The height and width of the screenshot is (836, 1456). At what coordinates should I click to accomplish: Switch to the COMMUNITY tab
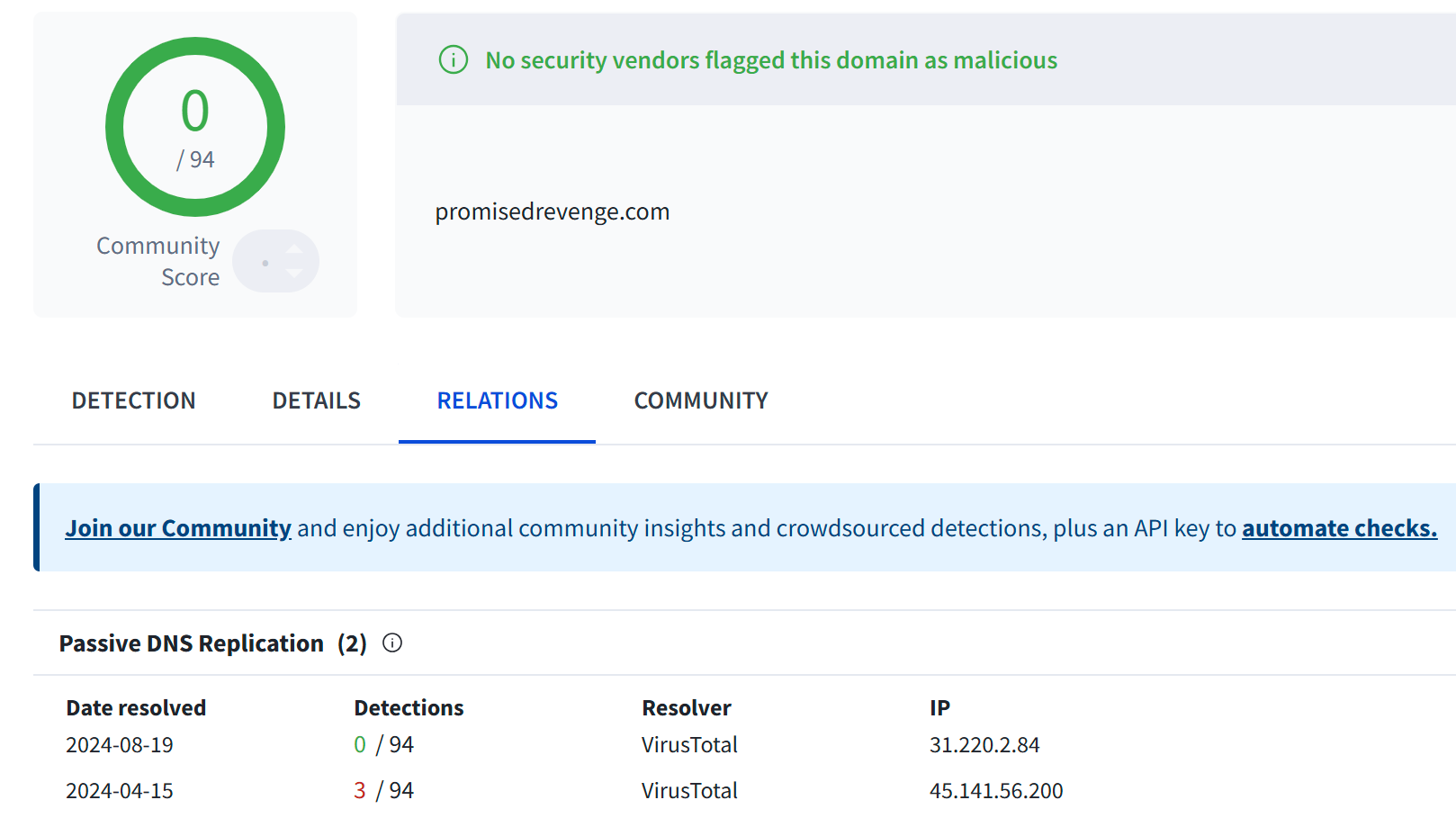coord(701,400)
